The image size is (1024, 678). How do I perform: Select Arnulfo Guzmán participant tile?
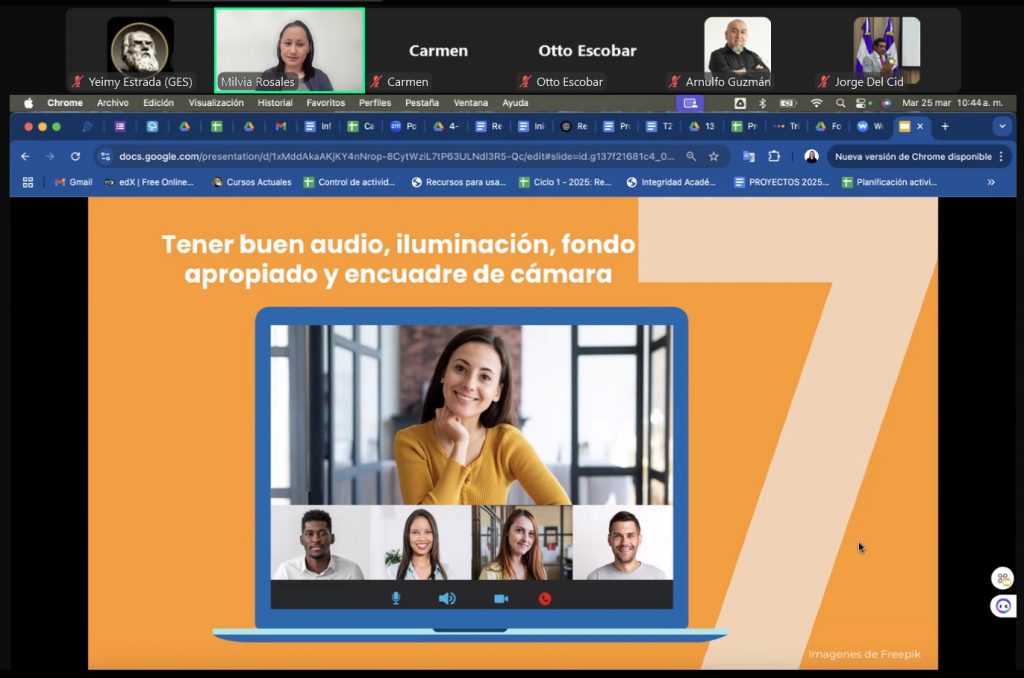point(737,52)
